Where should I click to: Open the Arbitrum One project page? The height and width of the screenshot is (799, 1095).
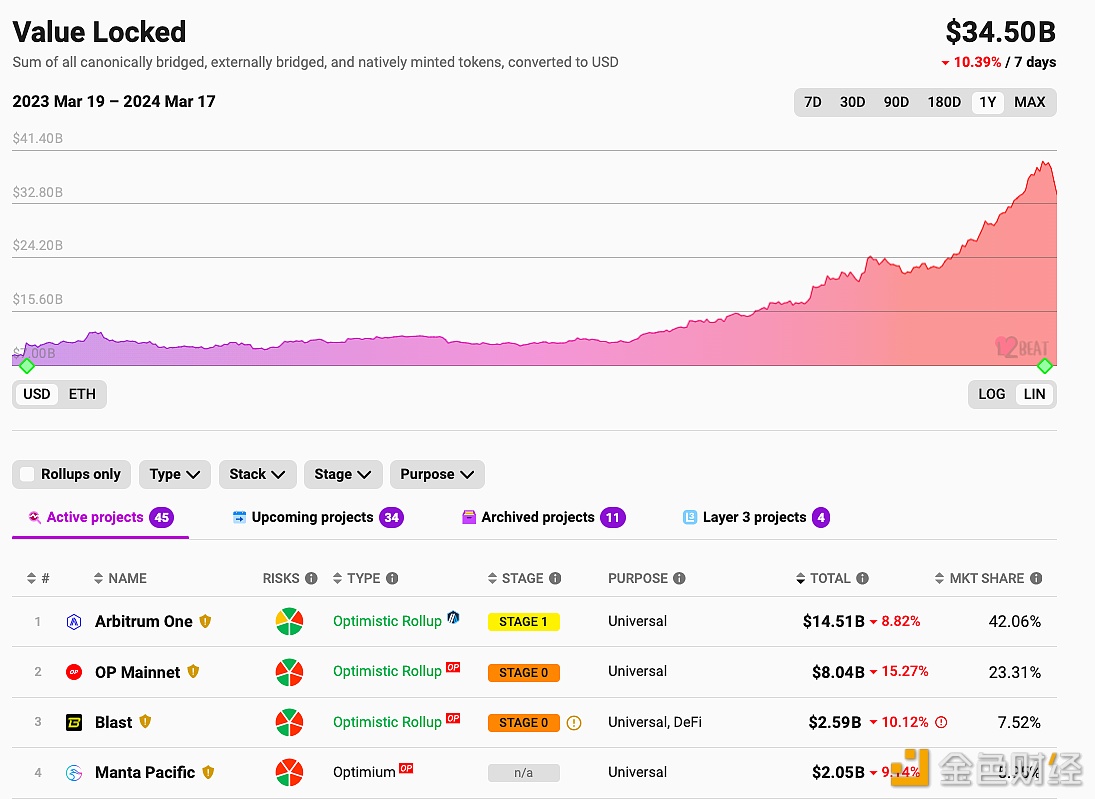click(x=144, y=622)
